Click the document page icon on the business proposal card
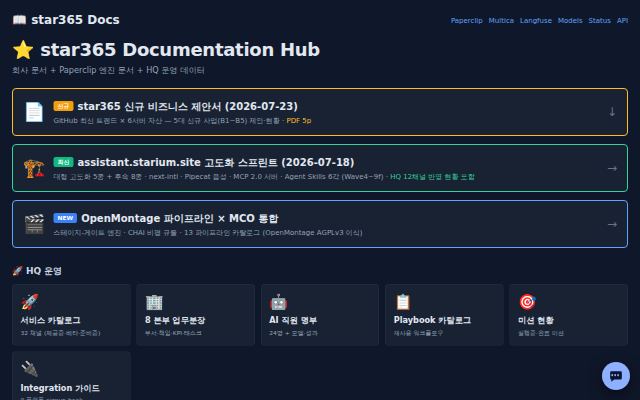 34,112
